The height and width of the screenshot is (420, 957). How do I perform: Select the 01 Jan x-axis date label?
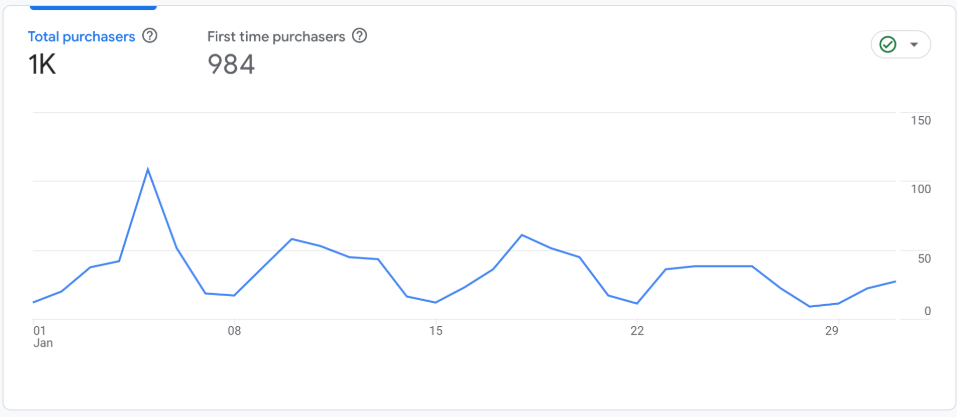[x=40, y=336]
